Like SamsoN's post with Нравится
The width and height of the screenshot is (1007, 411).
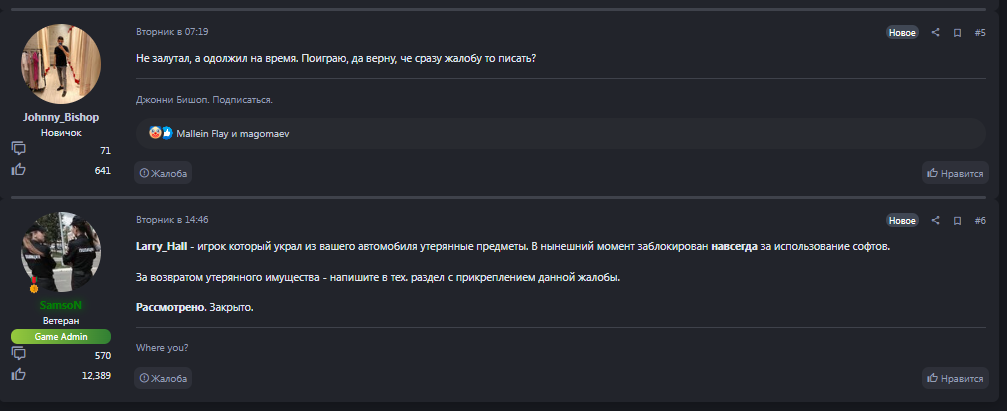(955, 378)
